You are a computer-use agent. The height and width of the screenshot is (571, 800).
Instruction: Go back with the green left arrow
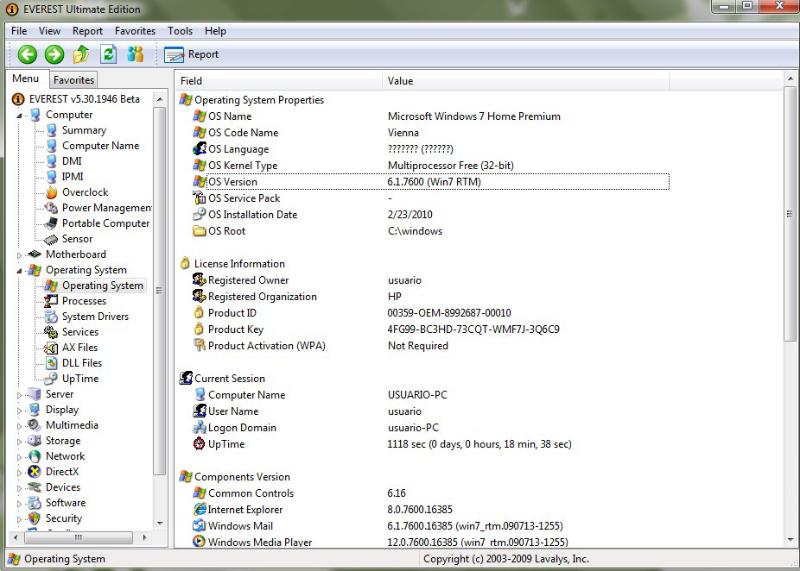(27, 54)
